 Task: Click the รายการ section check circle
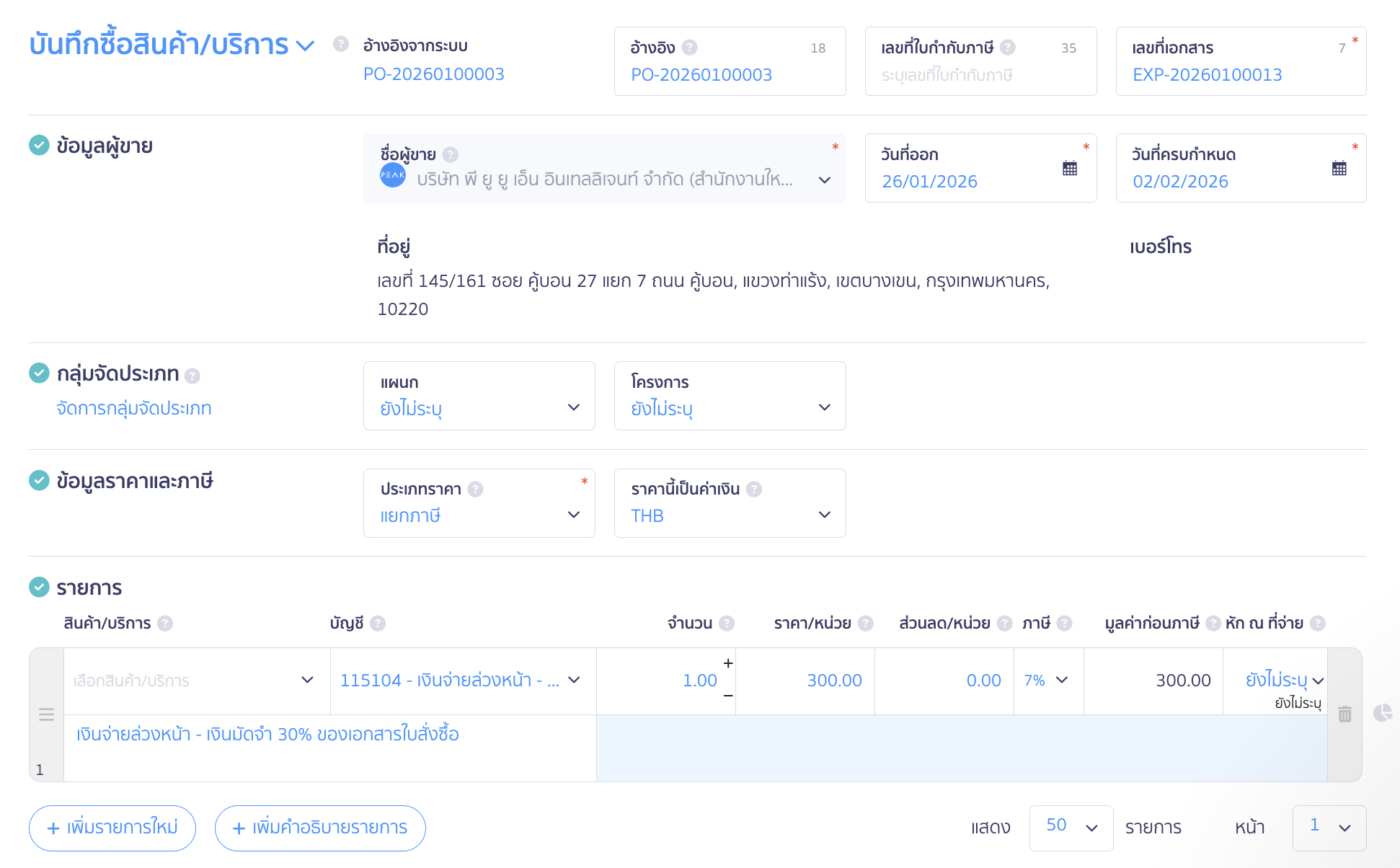click(x=39, y=588)
